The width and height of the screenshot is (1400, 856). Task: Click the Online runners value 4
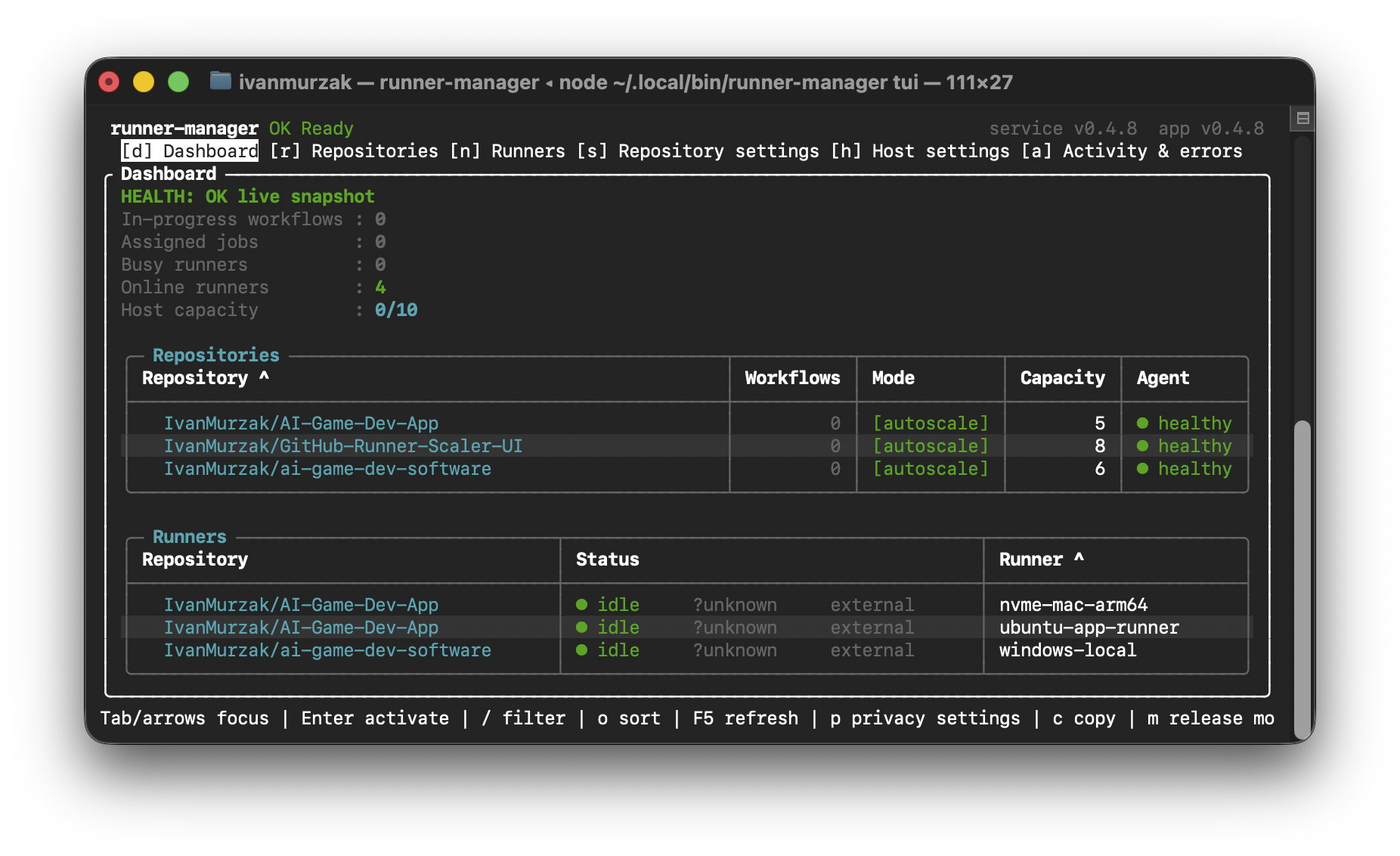pyautogui.click(x=380, y=287)
